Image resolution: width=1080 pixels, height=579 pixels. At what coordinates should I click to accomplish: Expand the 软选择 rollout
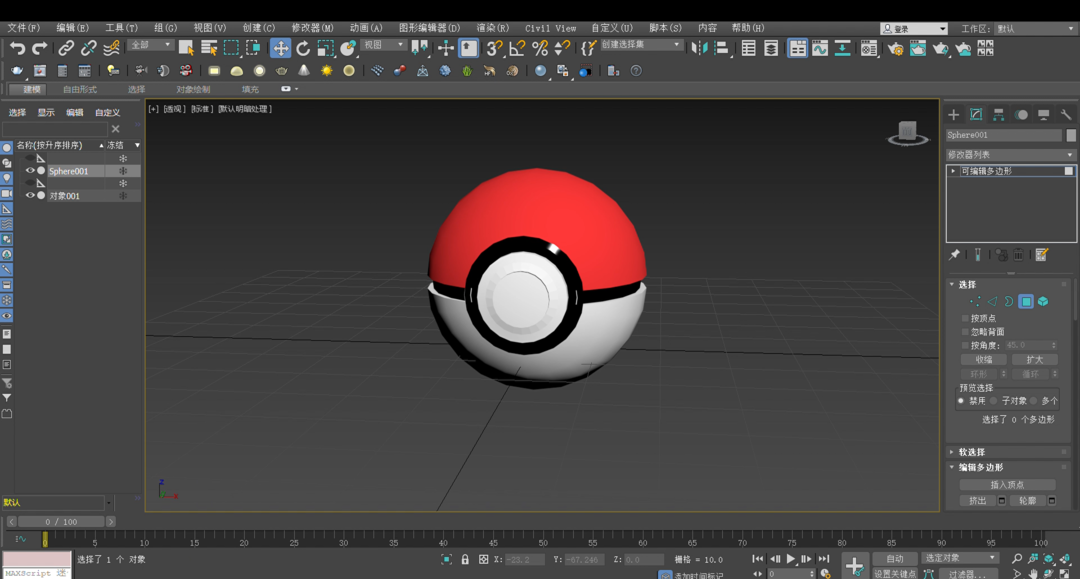tap(972, 452)
